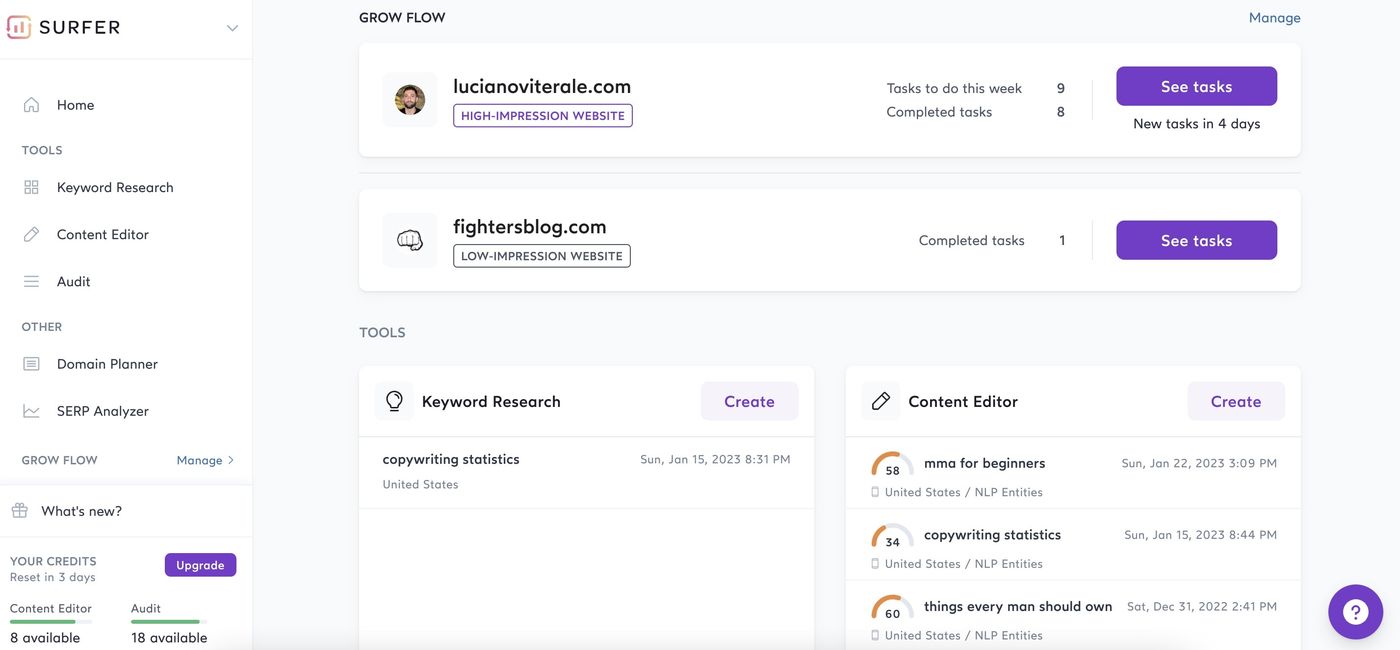The width and height of the screenshot is (1400, 650).
Task: Click the Keyword Research lightbulb icon
Action: pos(394,401)
